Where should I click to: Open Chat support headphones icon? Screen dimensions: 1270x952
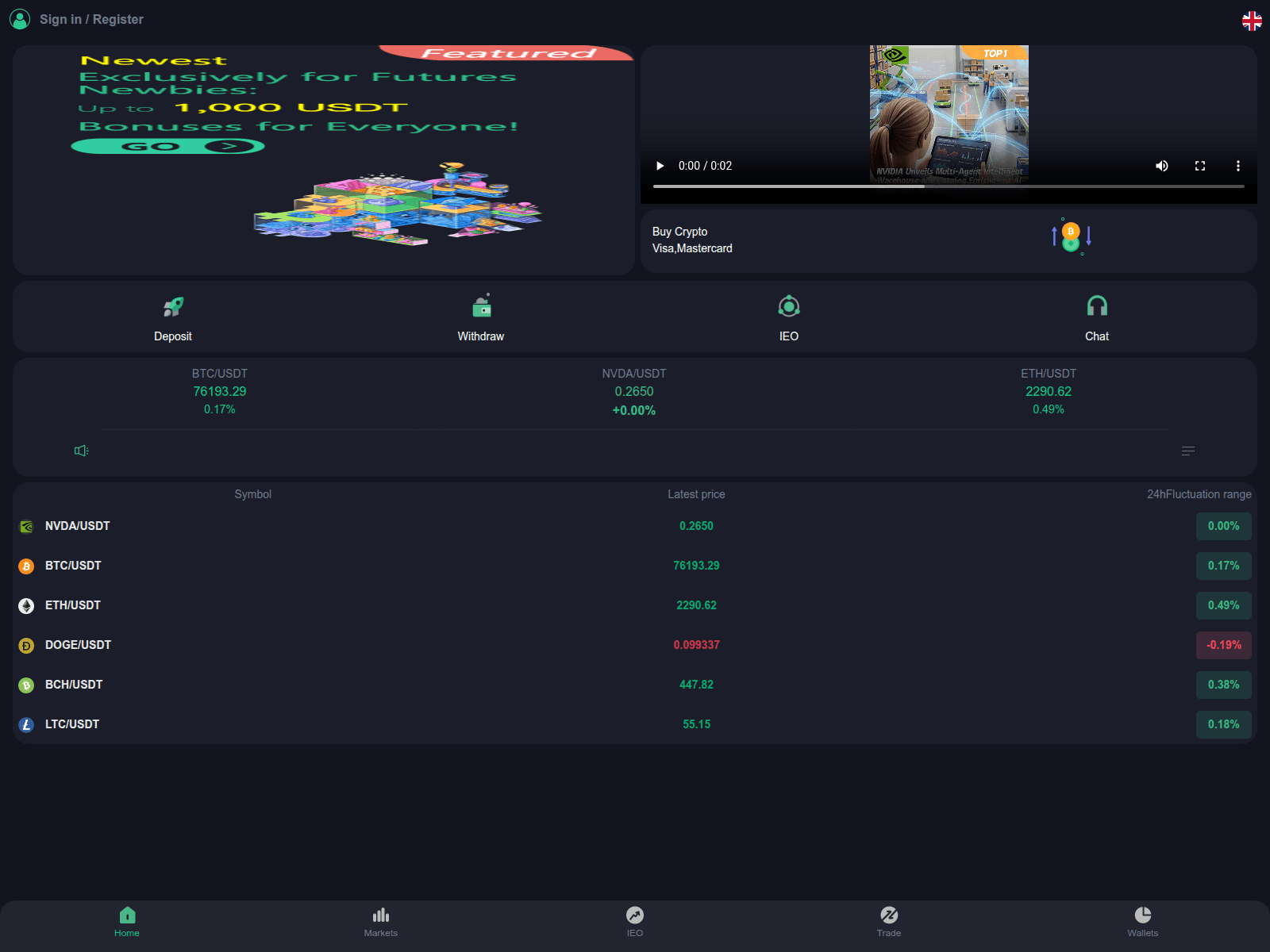pos(1097,306)
